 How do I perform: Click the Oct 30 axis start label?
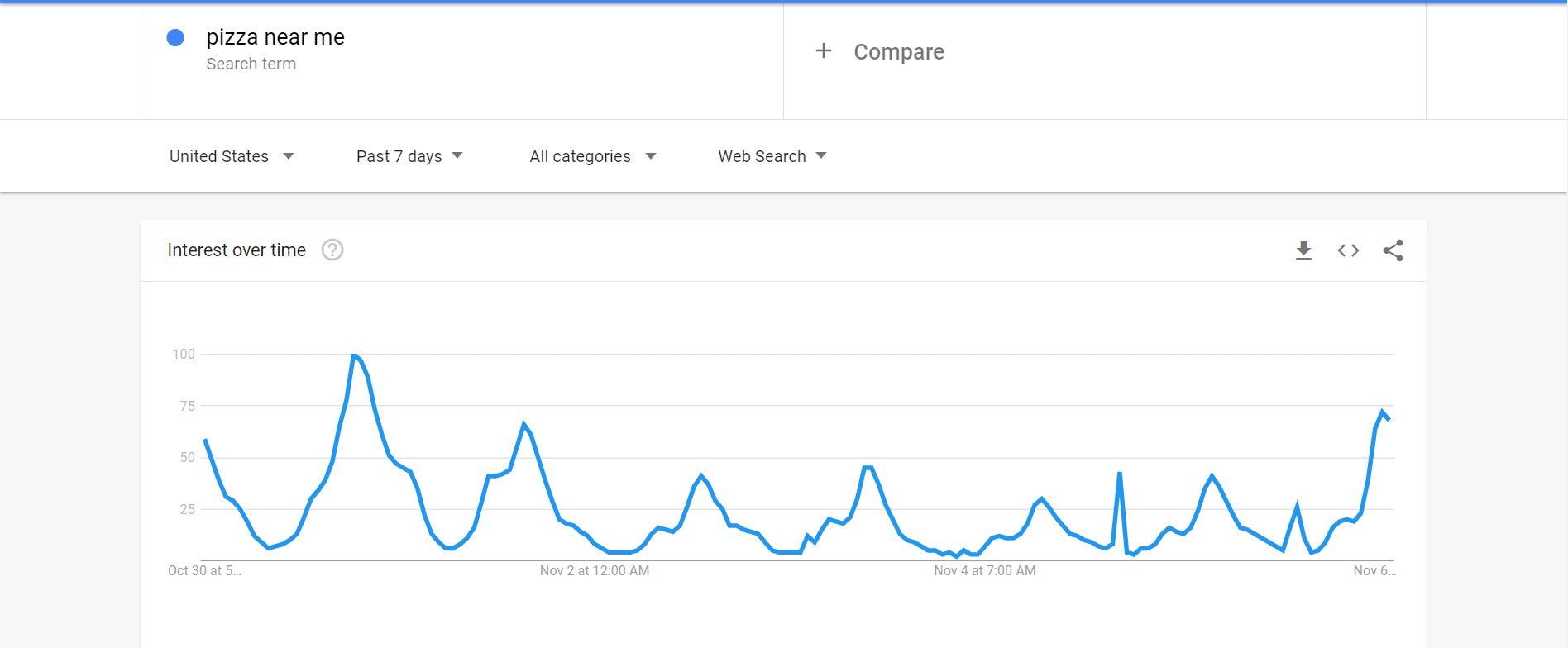click(x=204, y=570)
